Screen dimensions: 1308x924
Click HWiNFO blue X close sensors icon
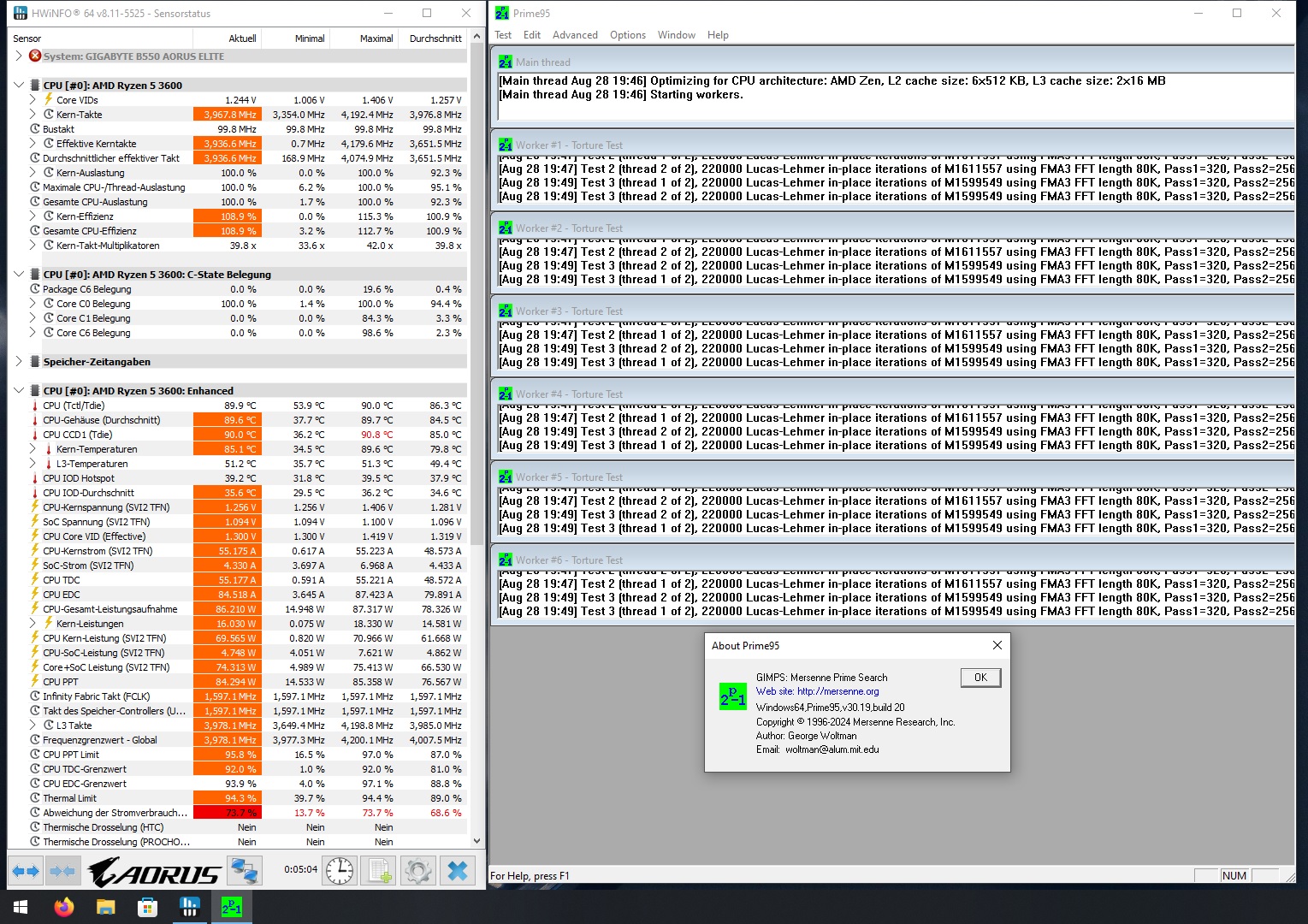458,872
